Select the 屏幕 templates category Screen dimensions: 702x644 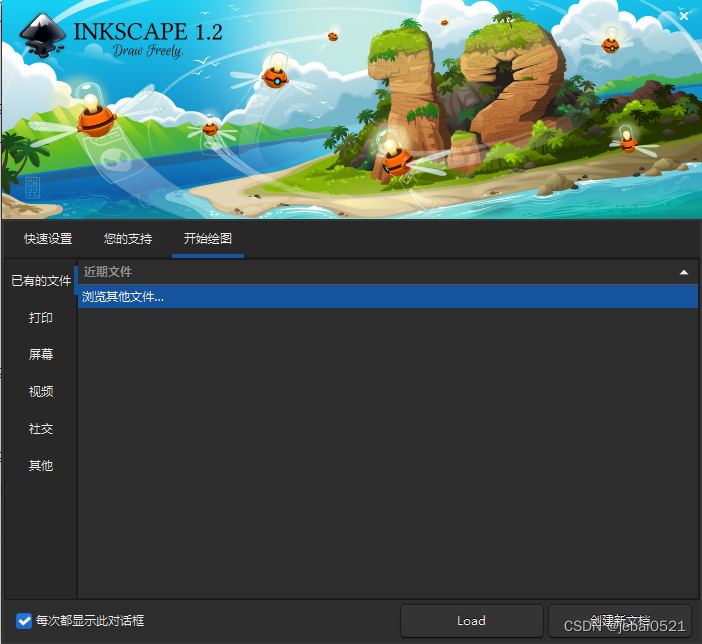click(x=41, y=355)
